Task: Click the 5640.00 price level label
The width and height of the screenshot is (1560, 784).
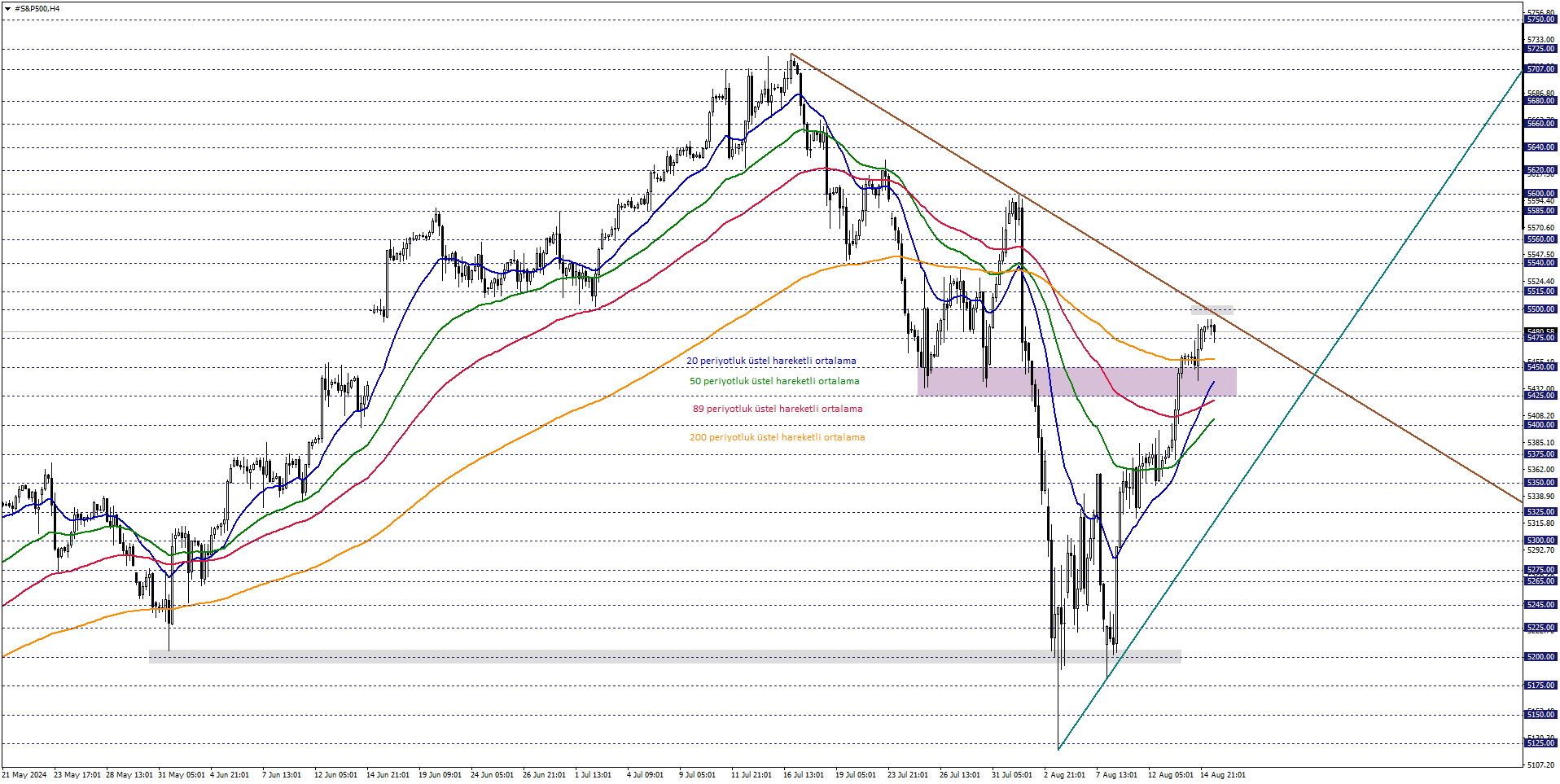Action: pyautogui.click(x=1540, y=147)
